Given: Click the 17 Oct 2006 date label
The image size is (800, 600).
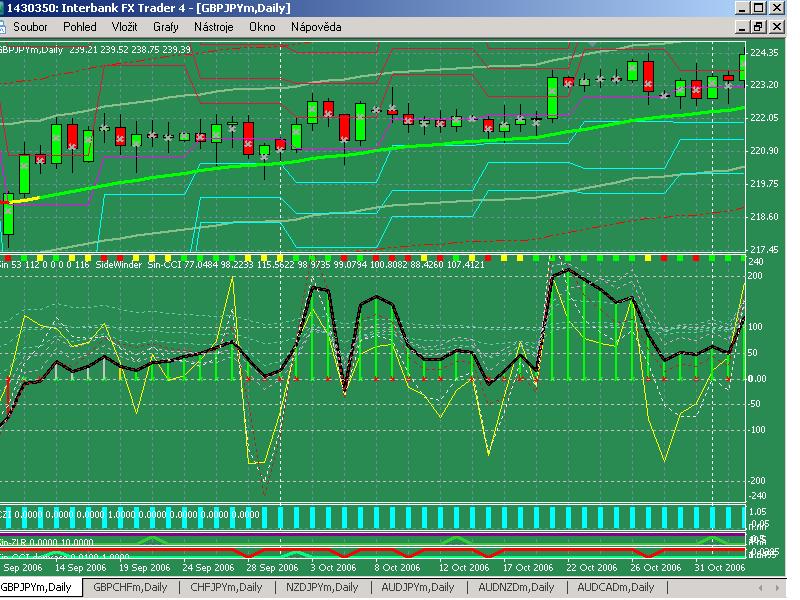Looking at the screenshot, I should [528, 567].
